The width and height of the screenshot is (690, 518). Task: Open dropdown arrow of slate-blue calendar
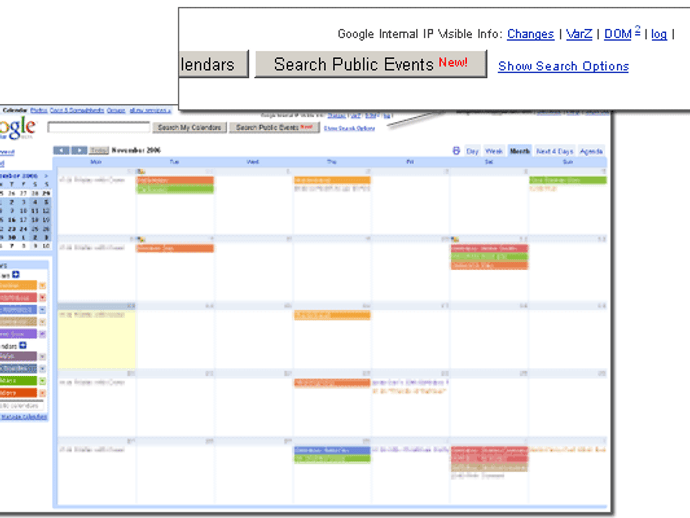pos(42,368)
